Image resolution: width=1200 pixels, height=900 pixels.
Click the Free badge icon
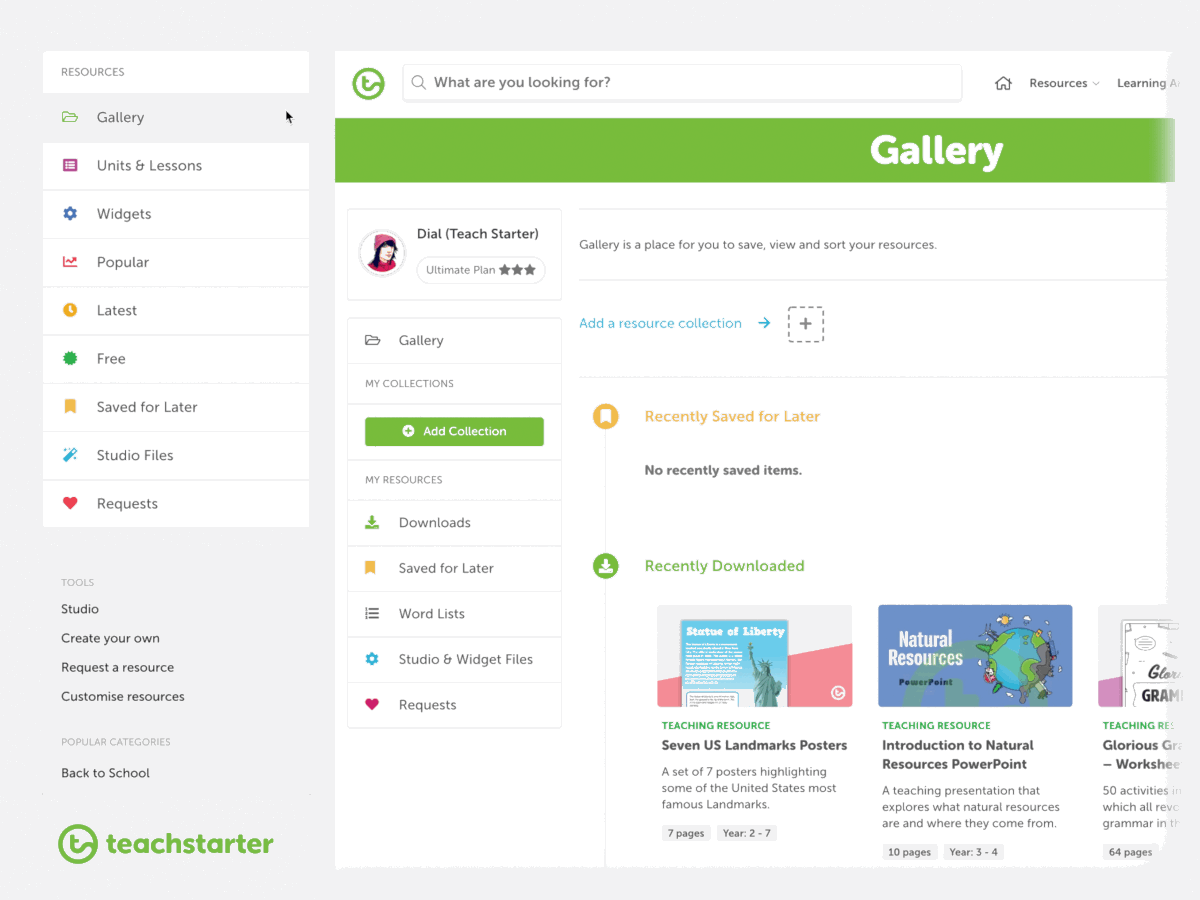[70, 358]
